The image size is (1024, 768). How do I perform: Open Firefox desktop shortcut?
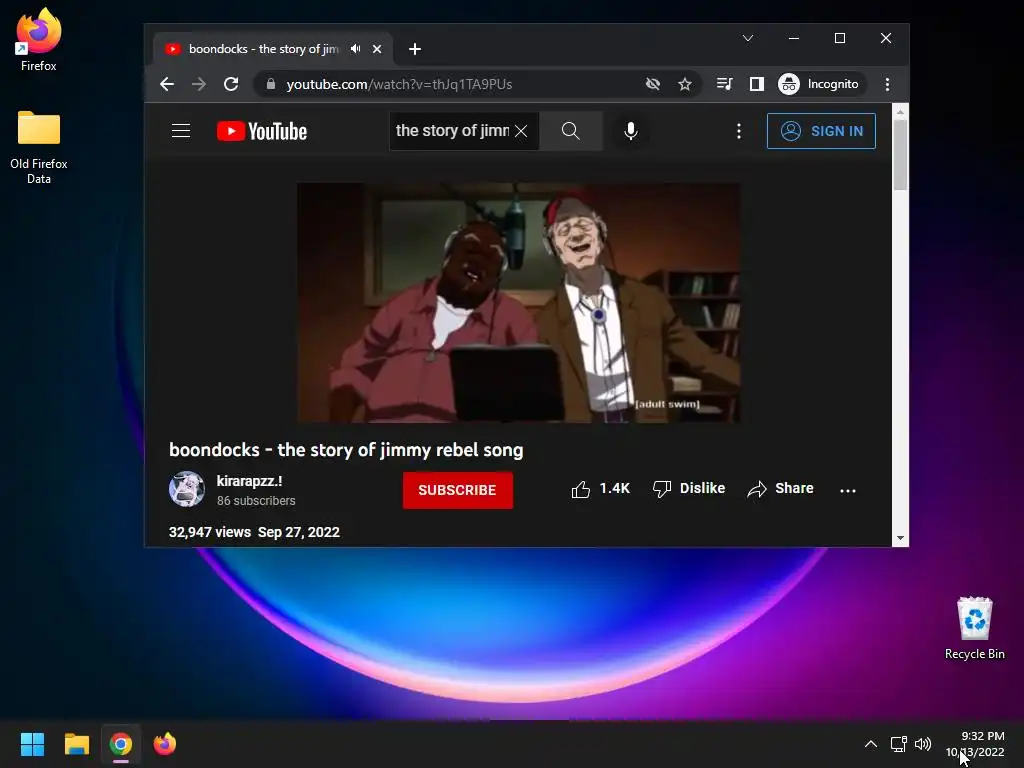coord(39,39)
